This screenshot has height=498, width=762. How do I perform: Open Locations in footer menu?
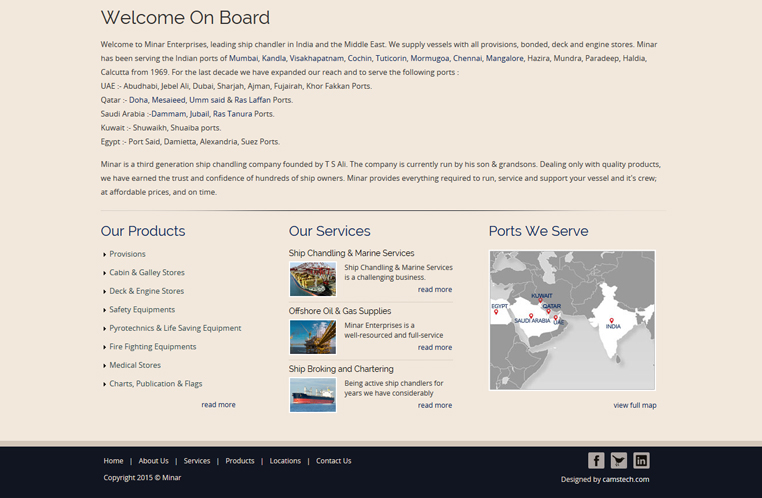(x=285, y=461)
